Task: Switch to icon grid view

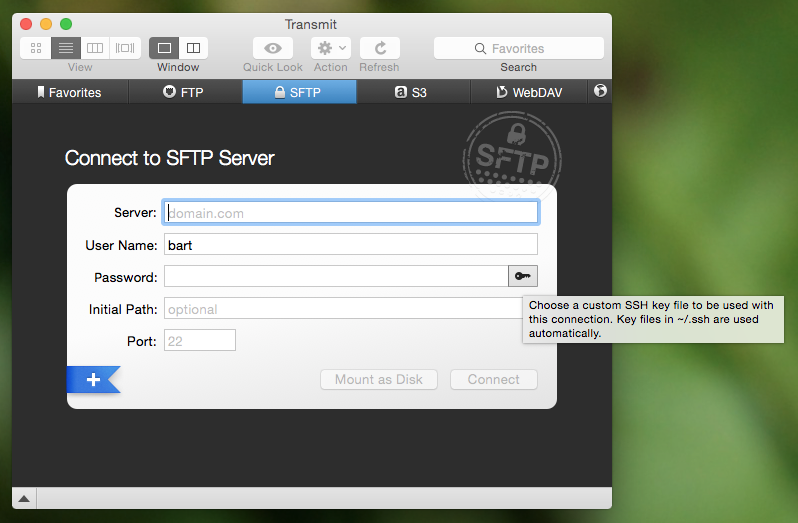Action: [x=36, y=48]
